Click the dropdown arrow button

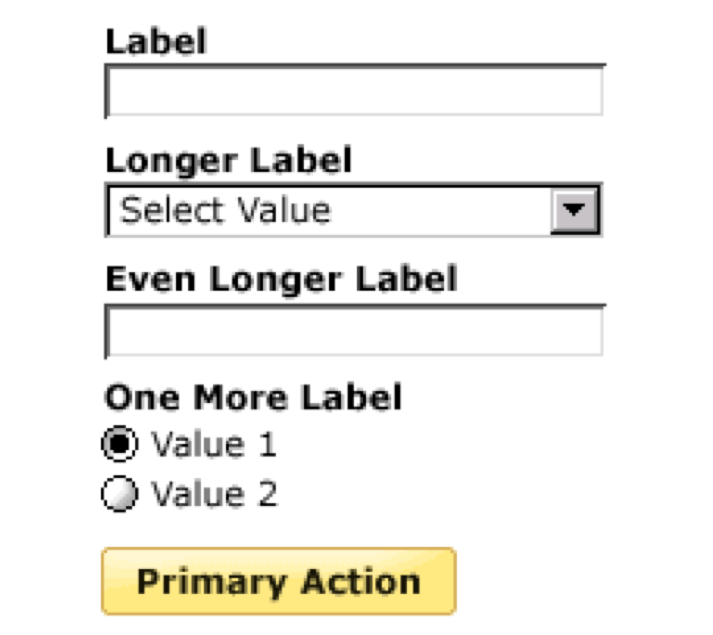pos(575,211)
